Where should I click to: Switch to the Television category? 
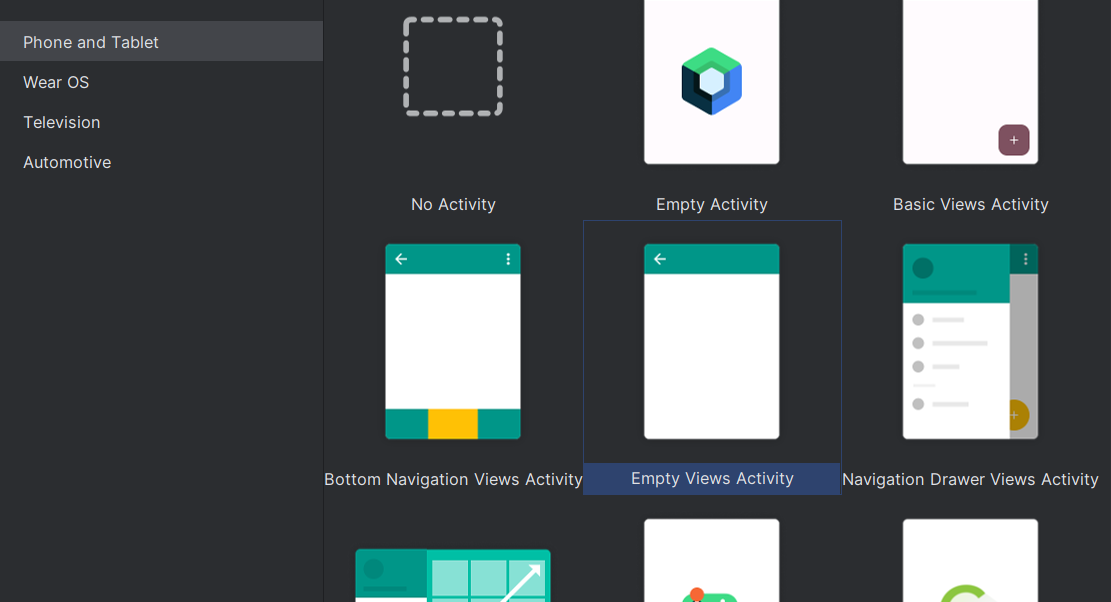pyautogui.click(x=162, y=123)
